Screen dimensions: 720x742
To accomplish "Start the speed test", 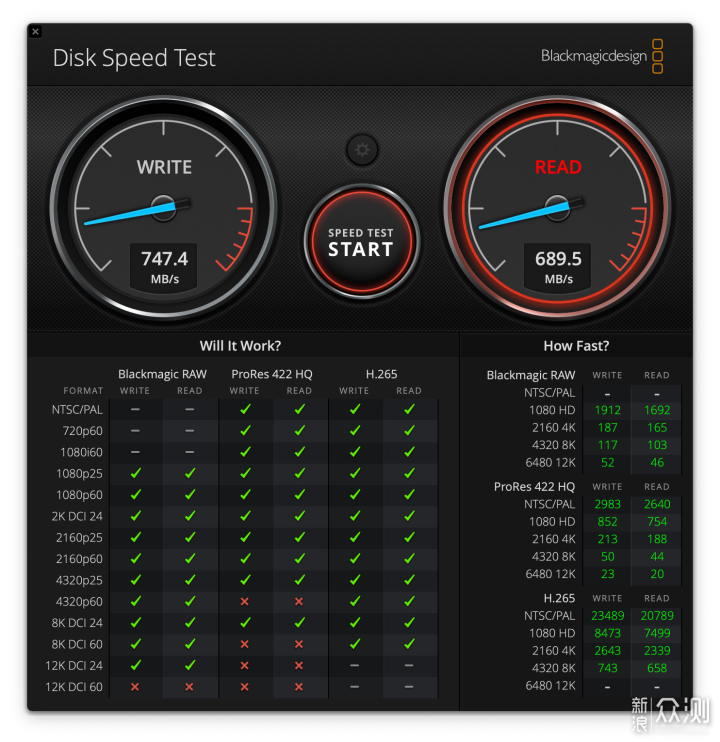I will click(x=361, y=241).
